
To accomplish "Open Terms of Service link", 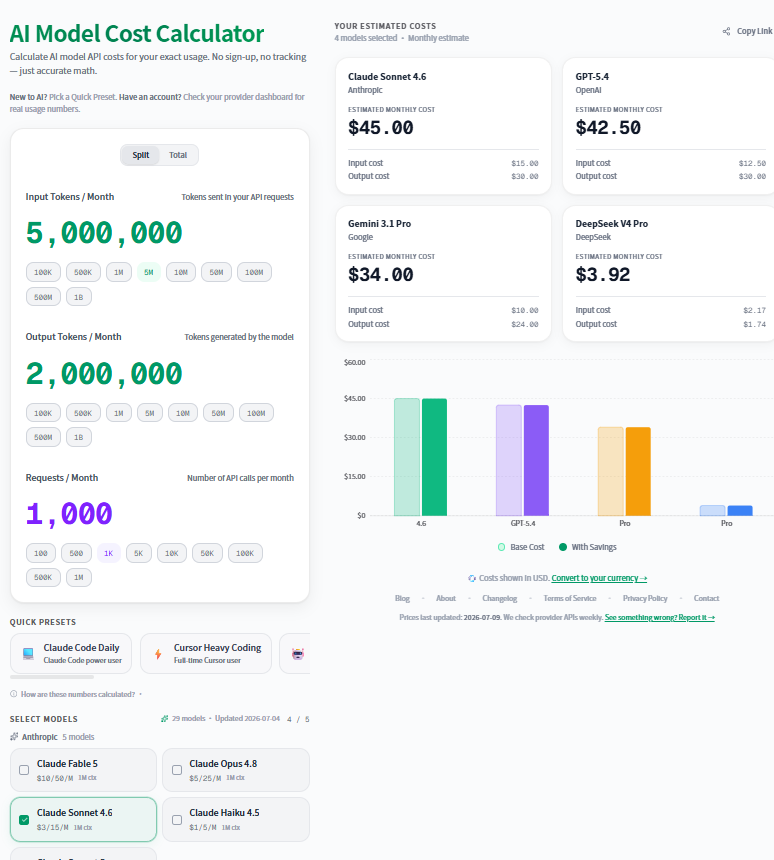I will click(x=570, y=598).
